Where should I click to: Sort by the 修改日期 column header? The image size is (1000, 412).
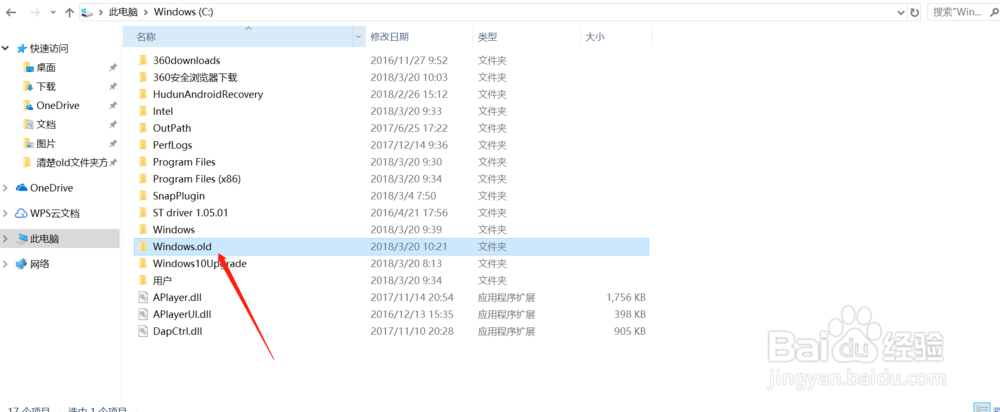pos(419,37)
